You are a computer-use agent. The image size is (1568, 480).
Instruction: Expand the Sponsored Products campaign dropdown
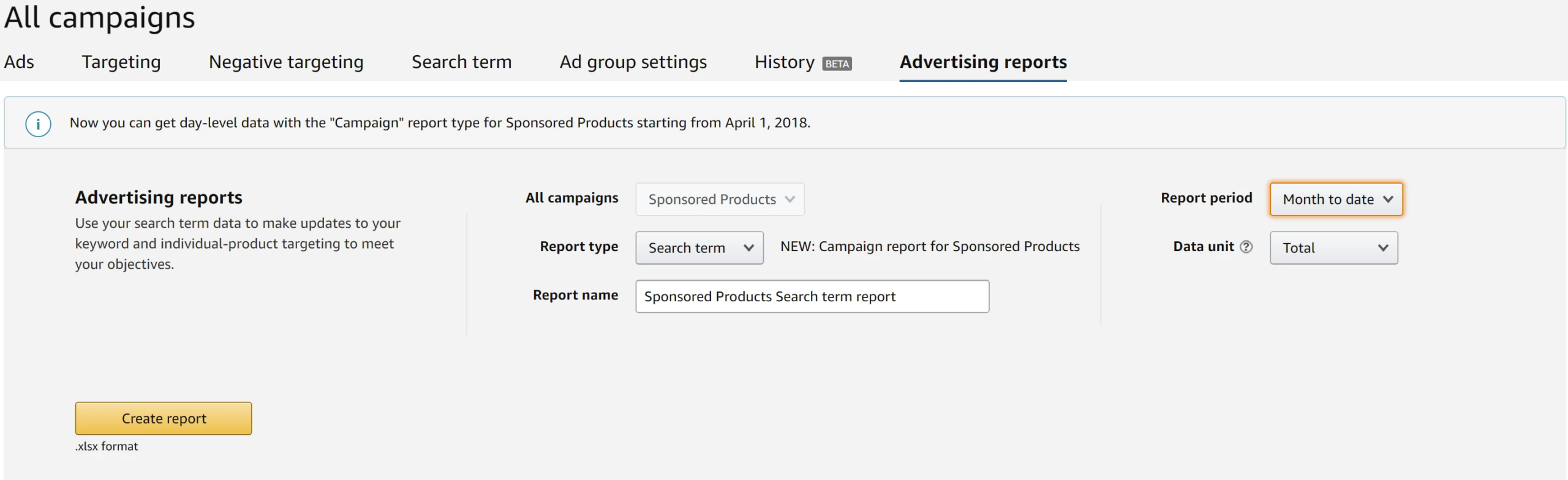[720, 199]
